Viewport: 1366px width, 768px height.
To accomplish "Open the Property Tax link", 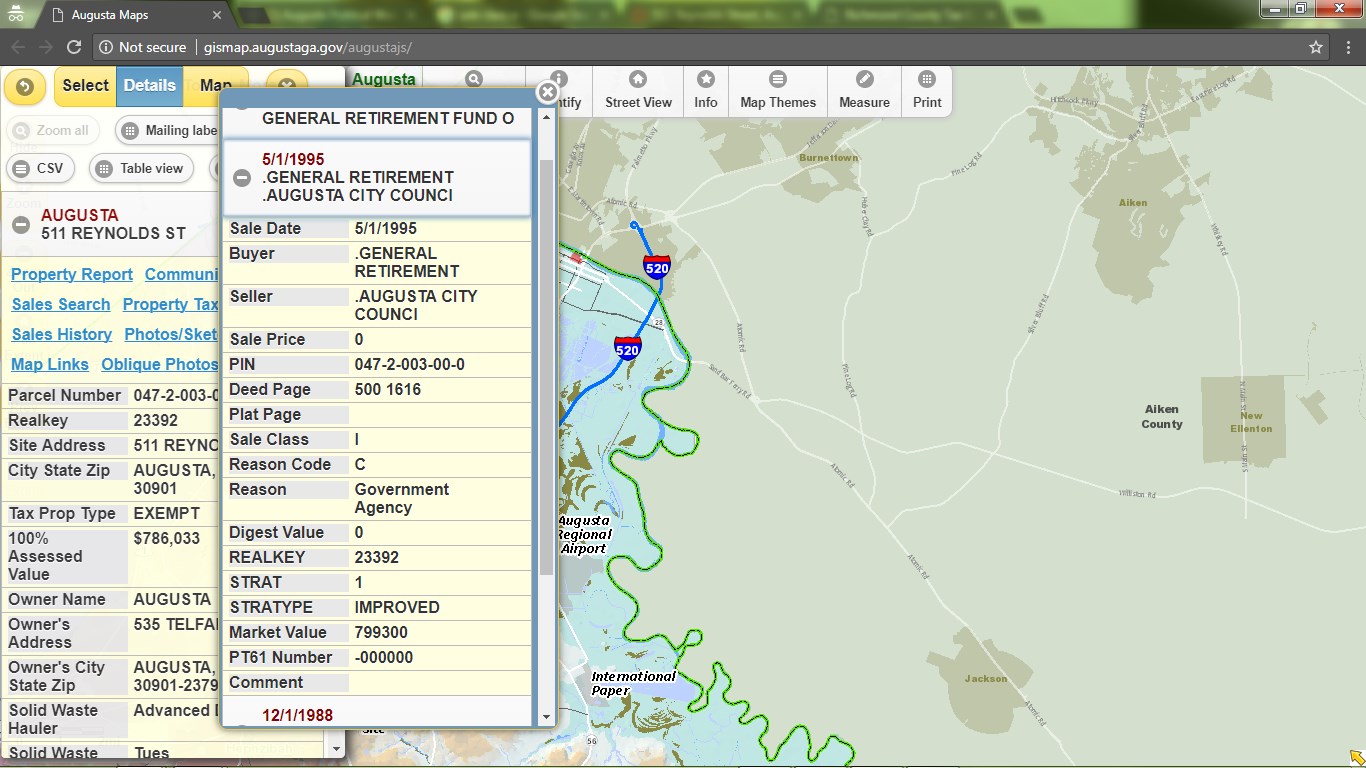I will (x=170, y=304).
